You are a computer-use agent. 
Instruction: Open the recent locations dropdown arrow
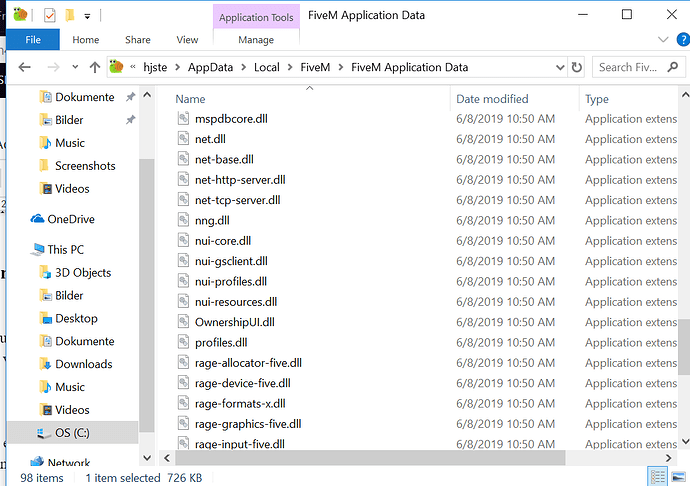[75, 67]
